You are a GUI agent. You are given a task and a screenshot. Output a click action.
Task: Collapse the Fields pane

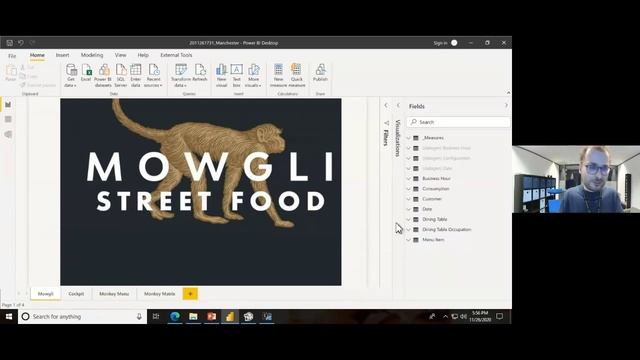[x=506, y=106]
